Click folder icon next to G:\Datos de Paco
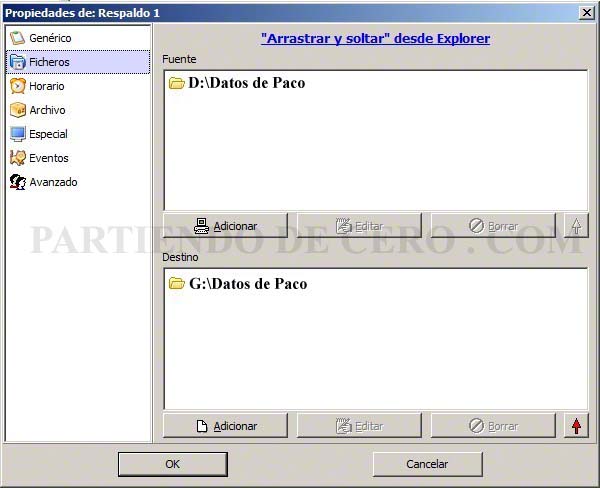 click(x=176, y=284)
